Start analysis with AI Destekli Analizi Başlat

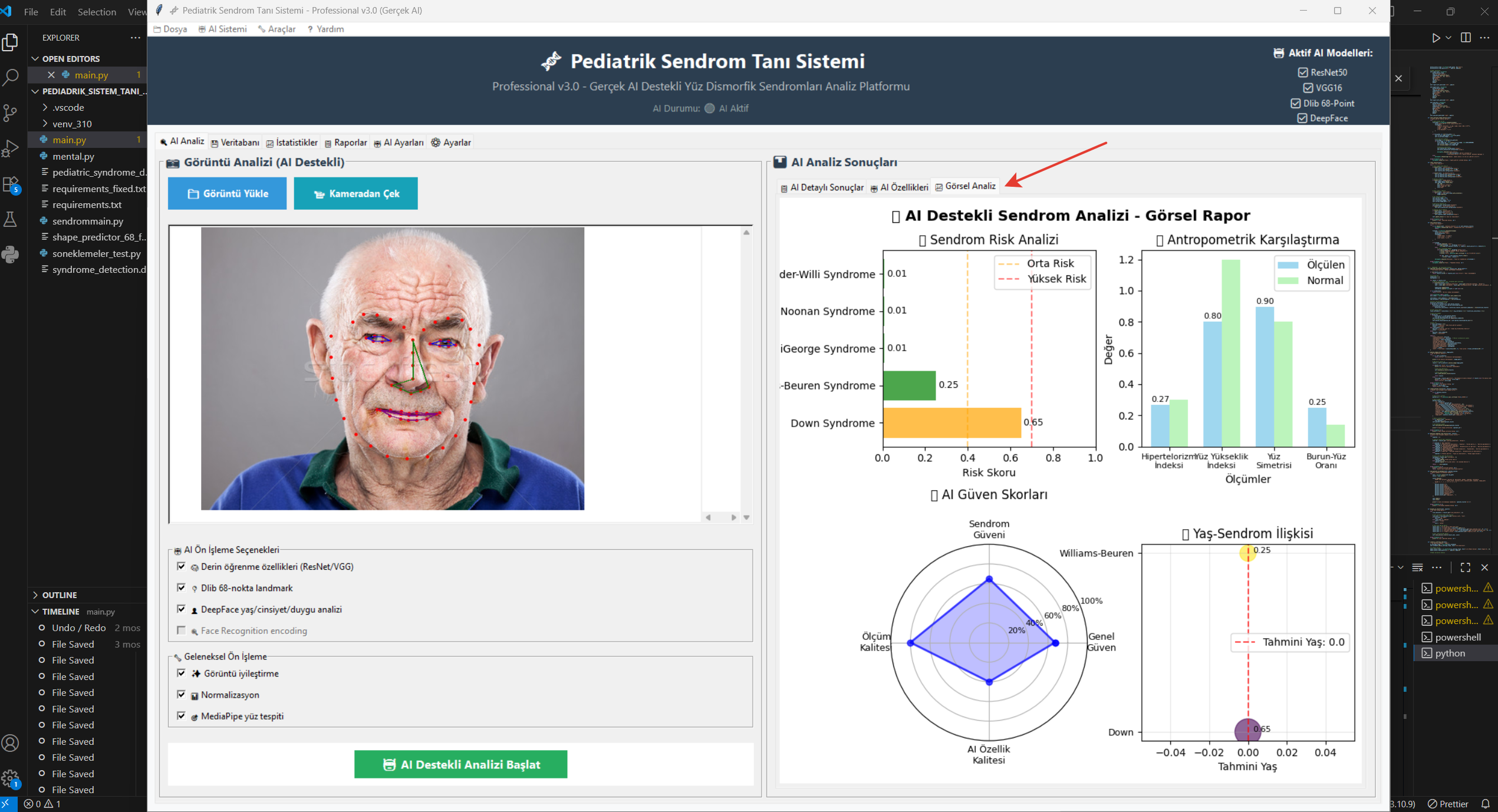(460, 764)
